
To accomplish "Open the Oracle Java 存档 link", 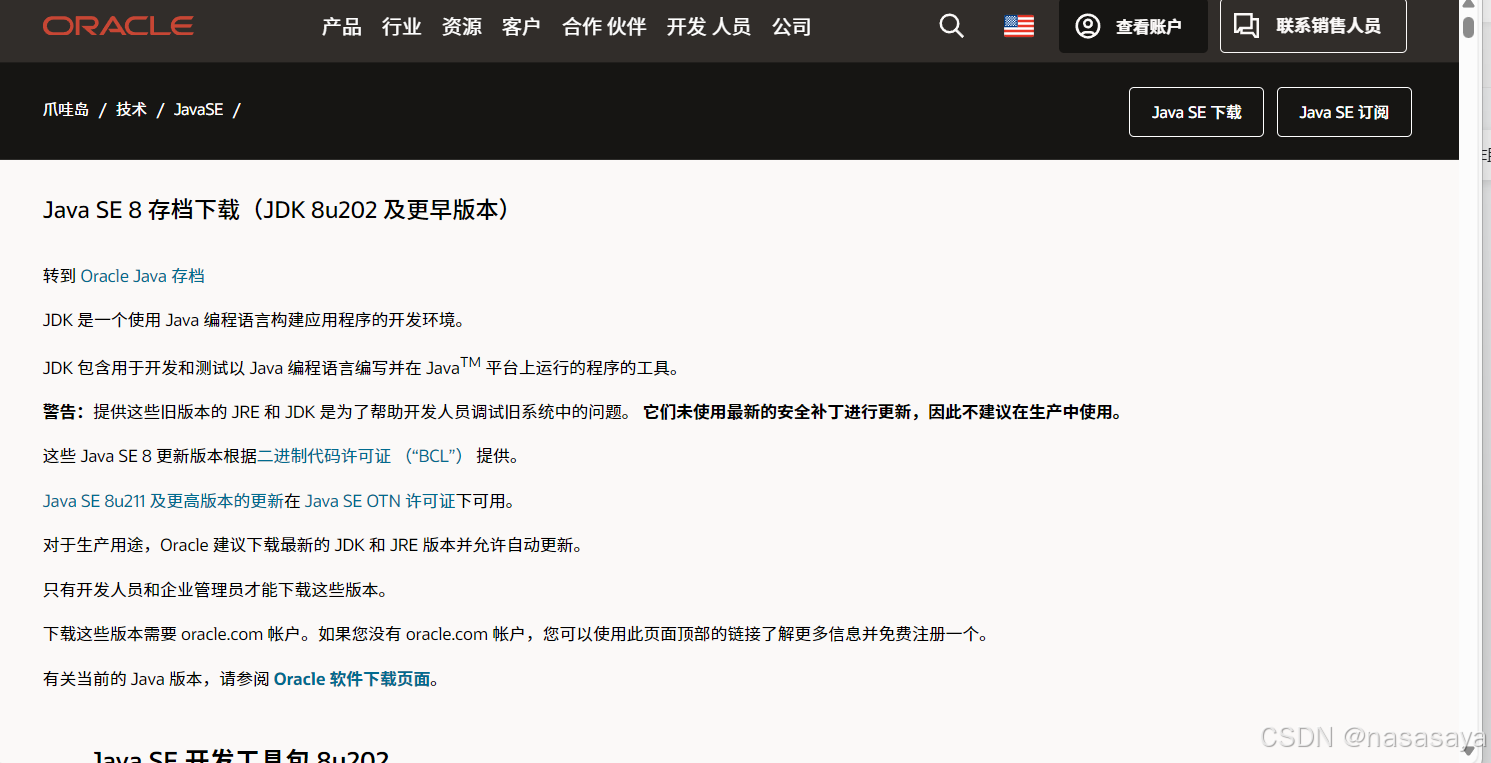I will [143, 276].
